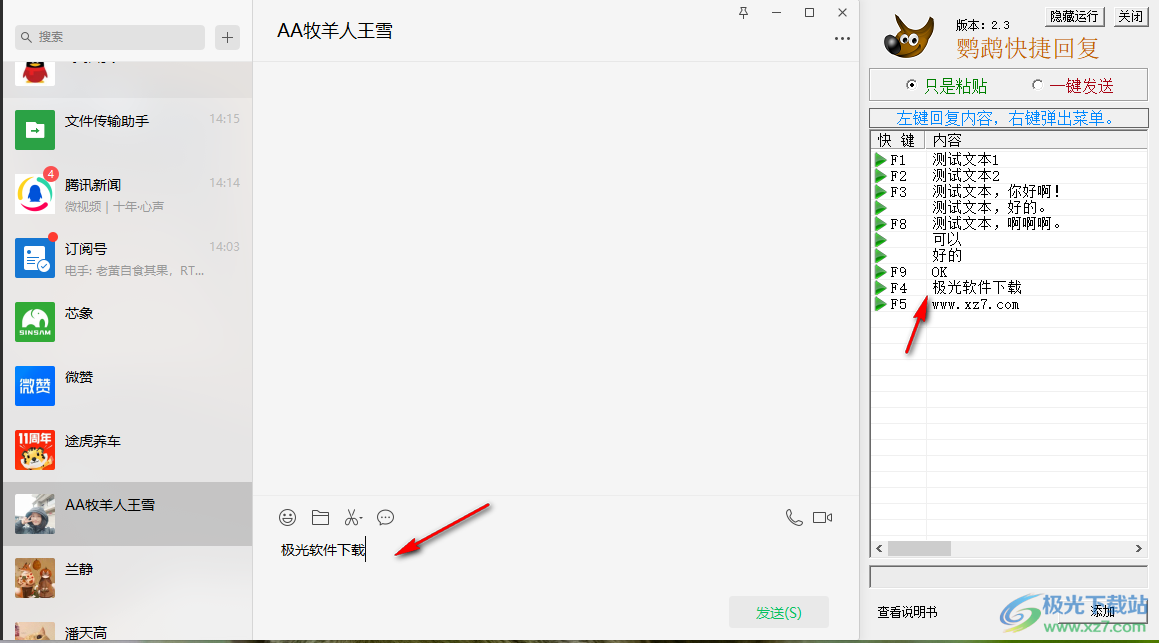Select reply 极光软件下载 in list

click(x=976, y=288)
